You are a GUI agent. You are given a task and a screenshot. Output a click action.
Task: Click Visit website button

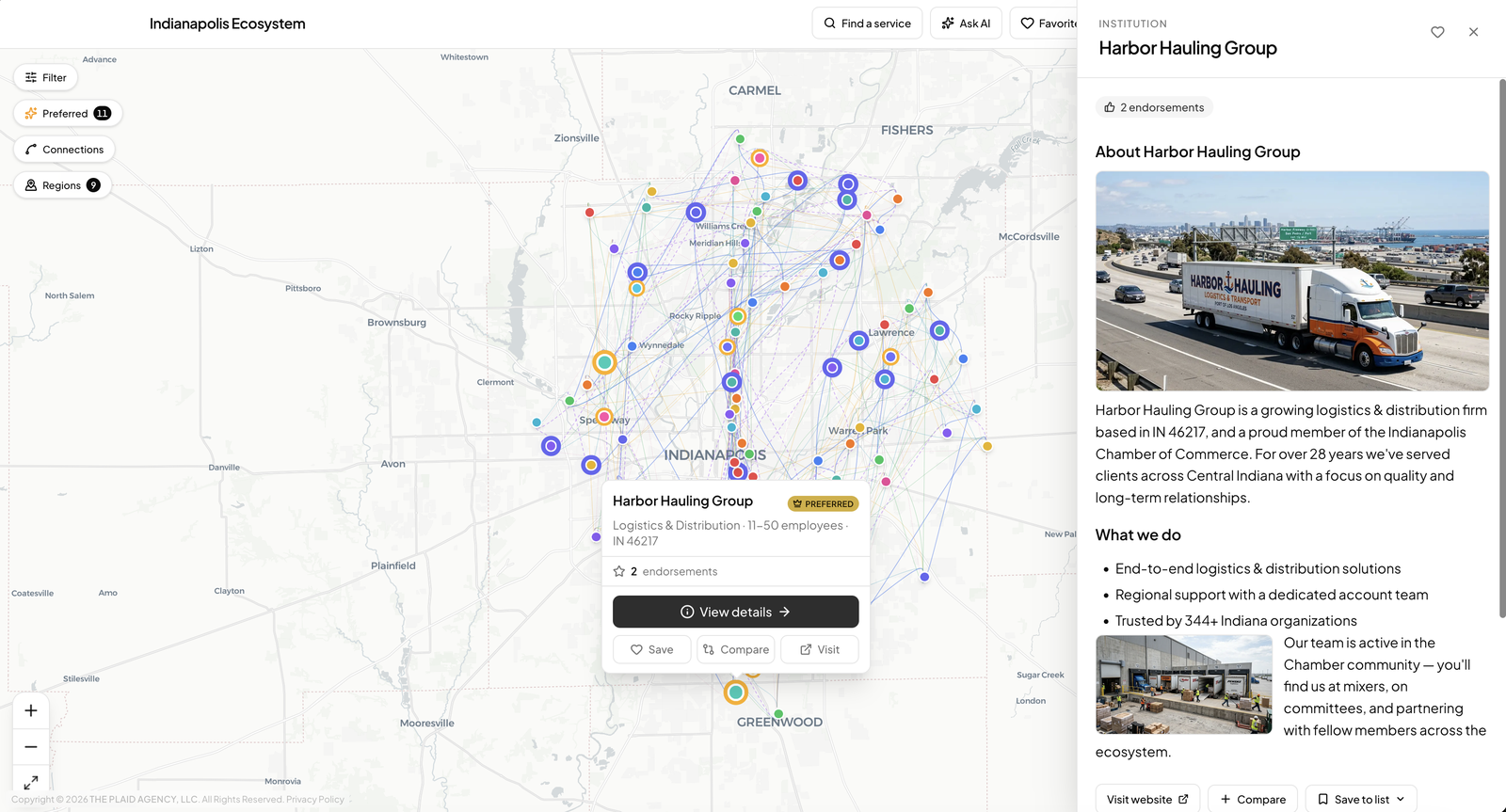[1147, 799]
